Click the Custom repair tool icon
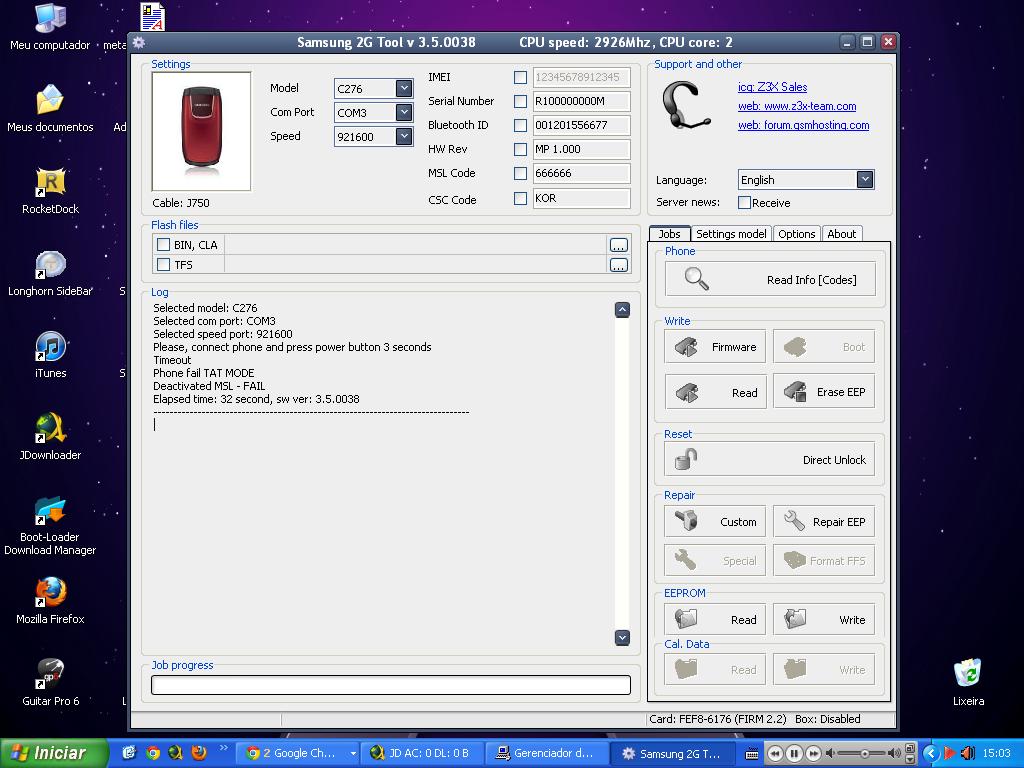The image size is (1024, 768). tap(686, 521)
